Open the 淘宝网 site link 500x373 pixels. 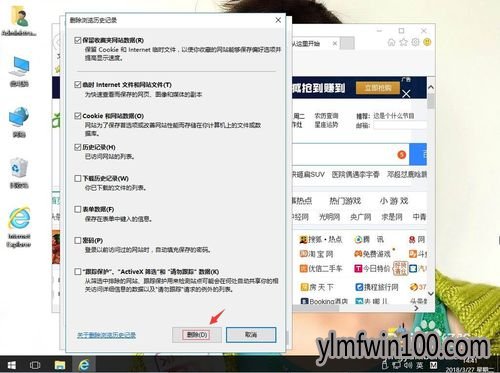316,254
